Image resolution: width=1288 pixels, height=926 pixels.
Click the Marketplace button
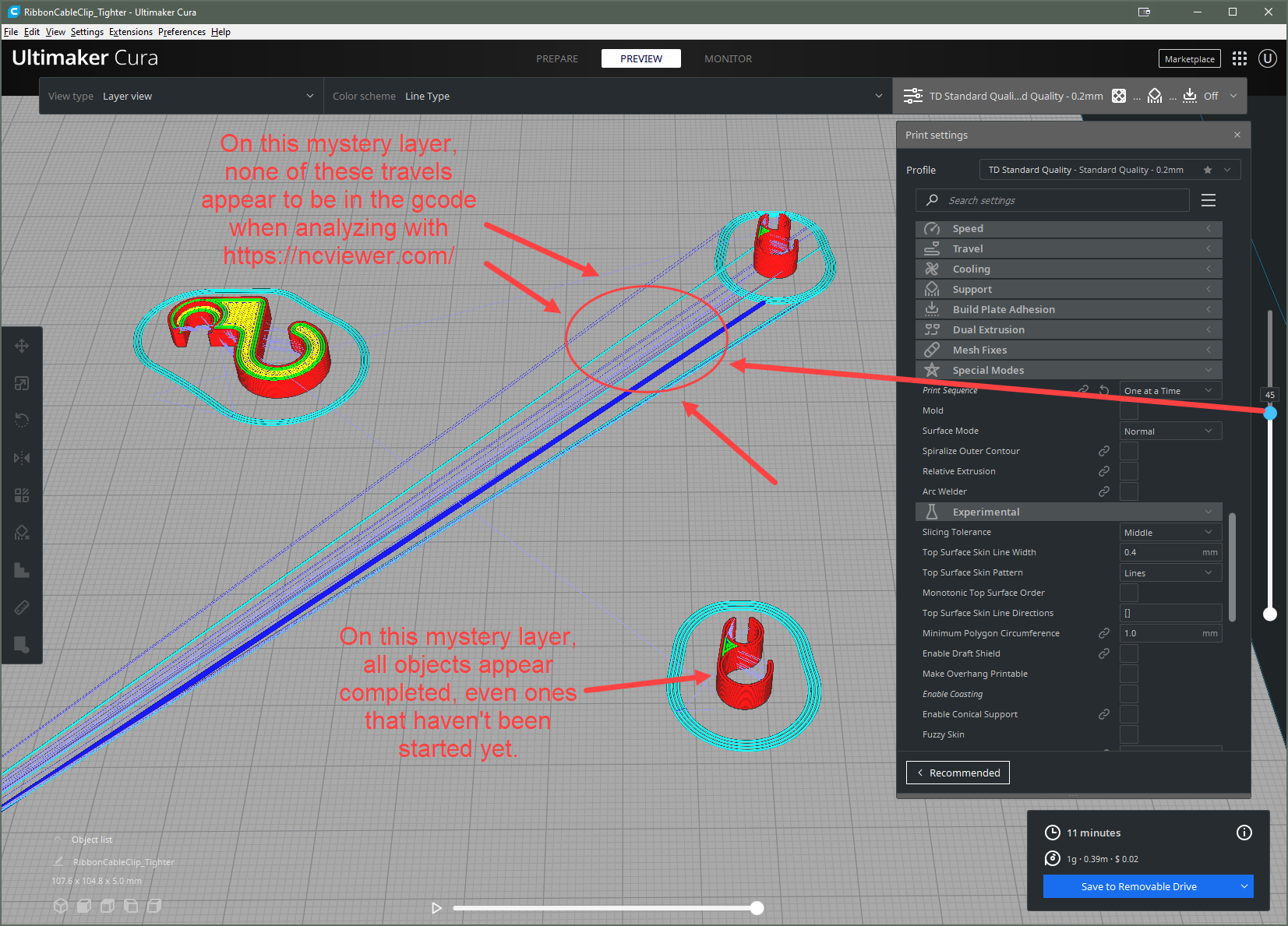click(x=1189, y=58)
